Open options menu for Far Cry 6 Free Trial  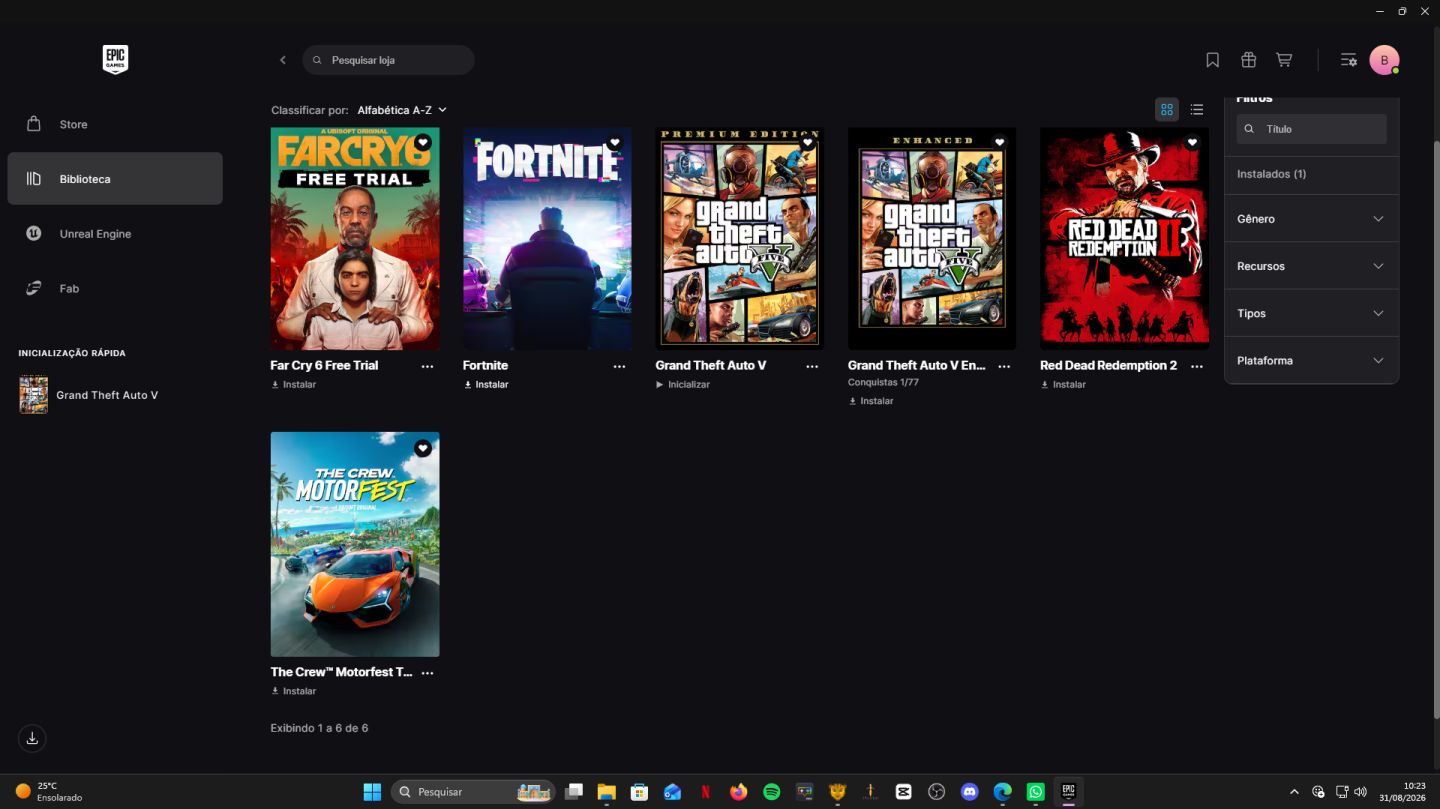point(427,366)
